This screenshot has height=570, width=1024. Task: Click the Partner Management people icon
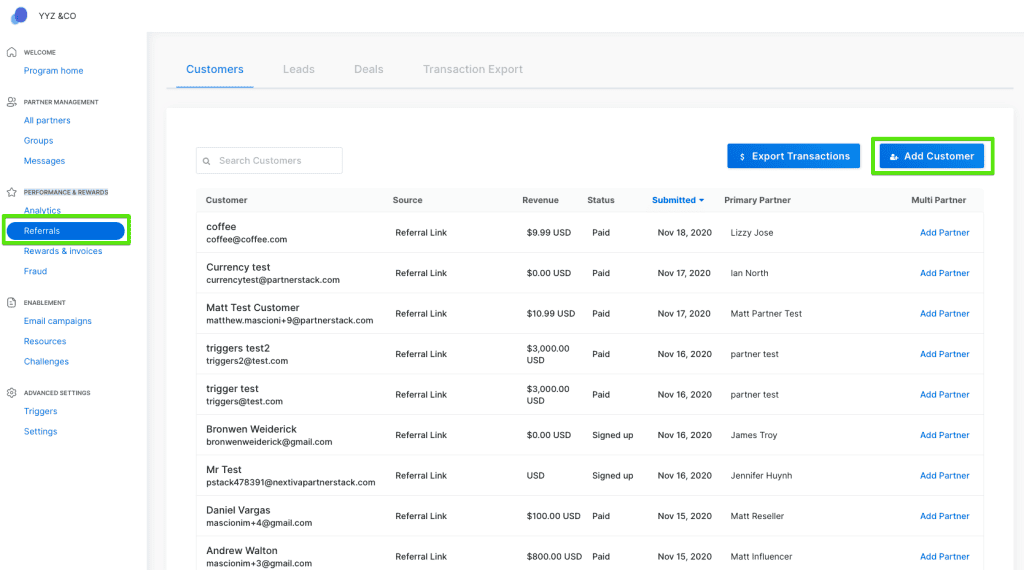[x=12, y=102]
